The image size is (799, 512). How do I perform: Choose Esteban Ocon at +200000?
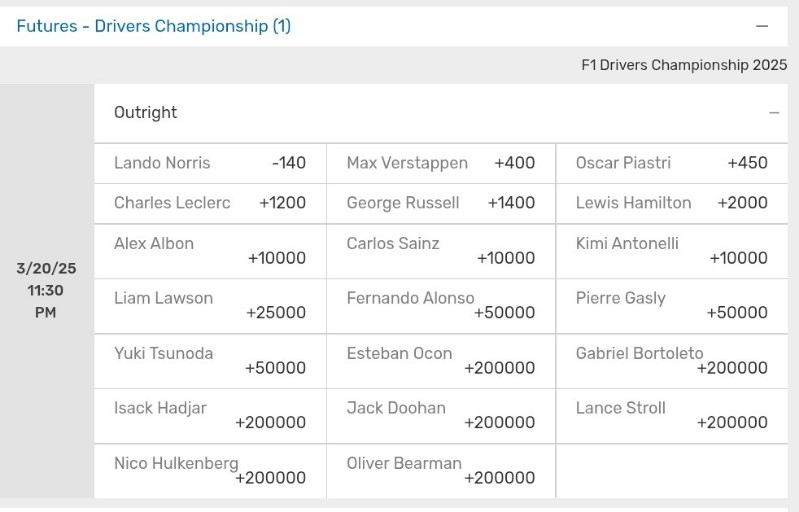(441, 361)
